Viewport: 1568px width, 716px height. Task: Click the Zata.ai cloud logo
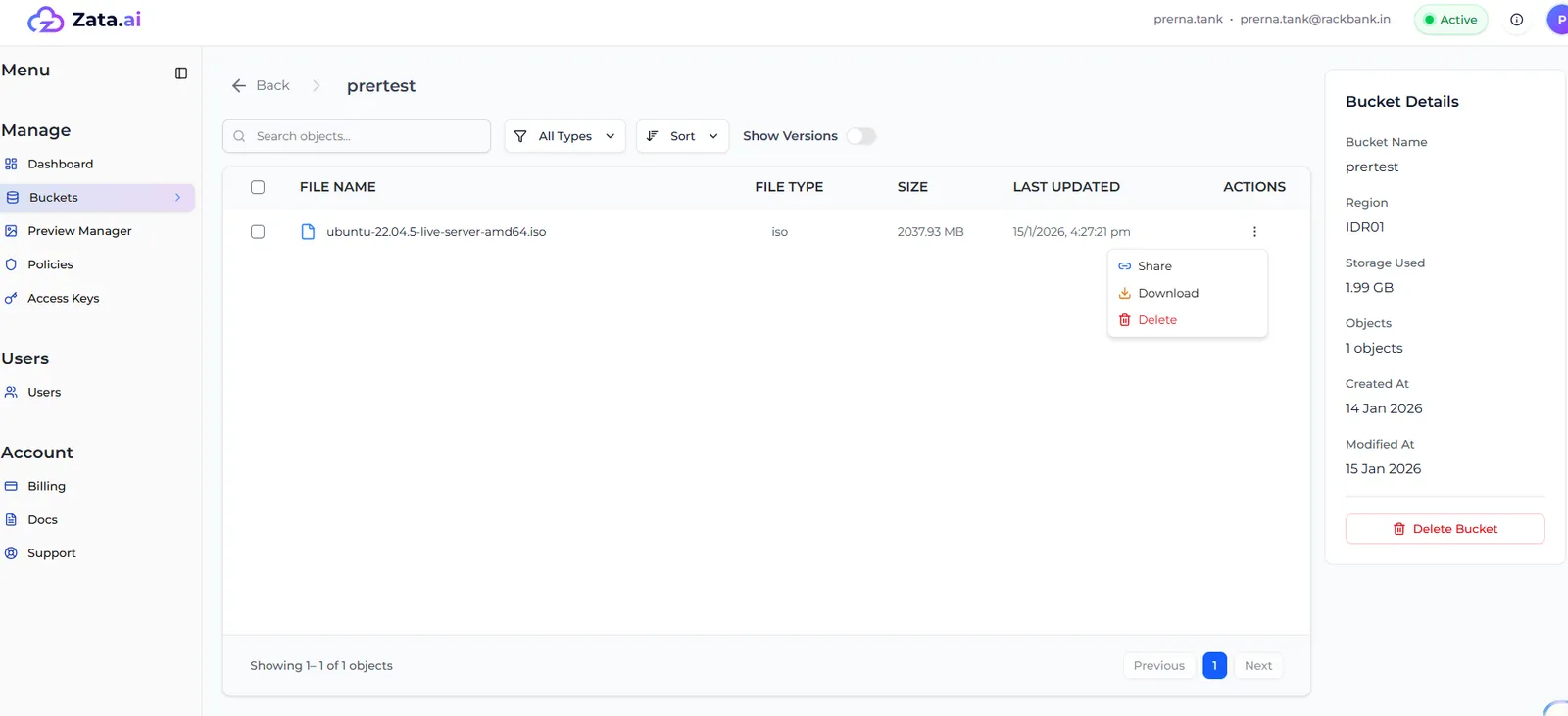click(x=45, y=20)
